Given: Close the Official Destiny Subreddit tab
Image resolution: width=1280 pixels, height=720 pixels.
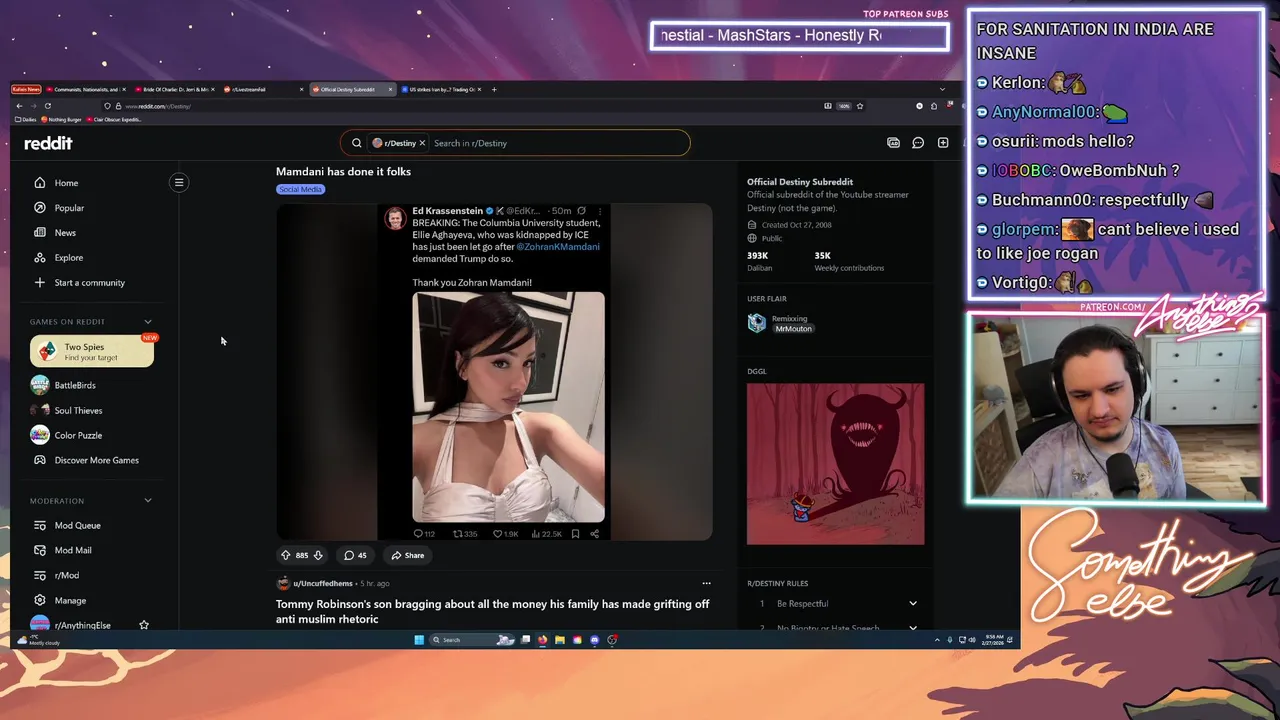Looking at the screenshot, I should [x=390, y=89].
